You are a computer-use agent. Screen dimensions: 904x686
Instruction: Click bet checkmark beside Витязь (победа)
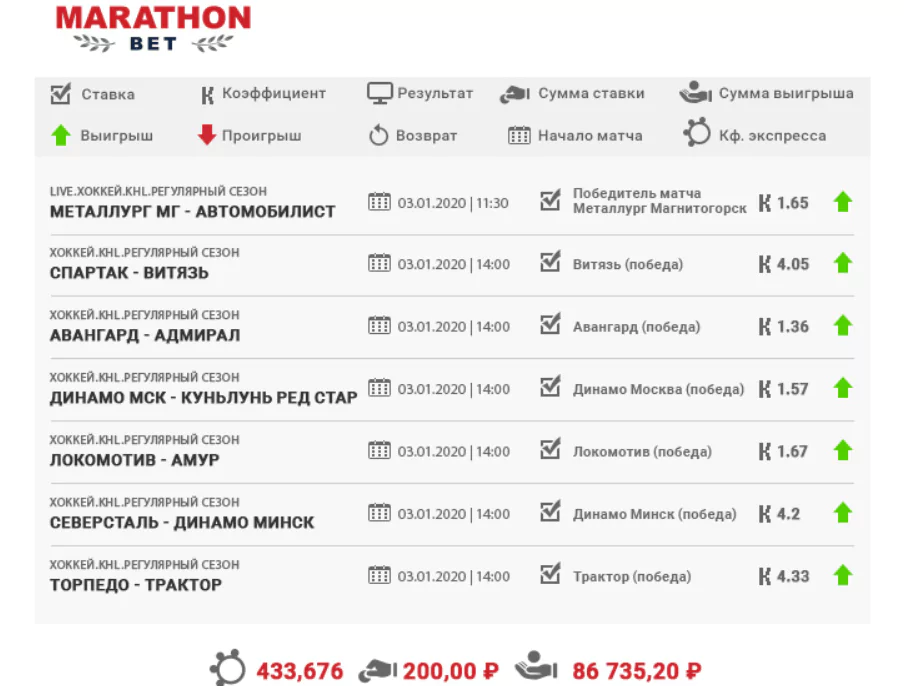pos(550,261)
